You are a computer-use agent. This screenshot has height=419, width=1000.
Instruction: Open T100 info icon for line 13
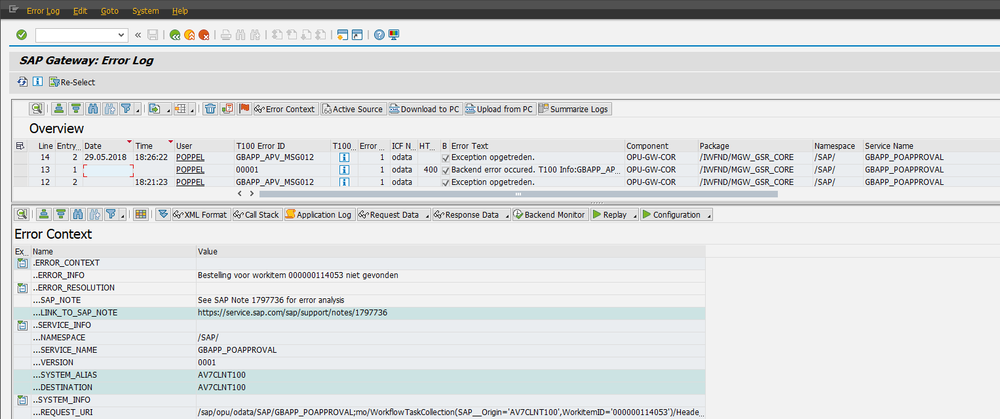click(344, 170)
